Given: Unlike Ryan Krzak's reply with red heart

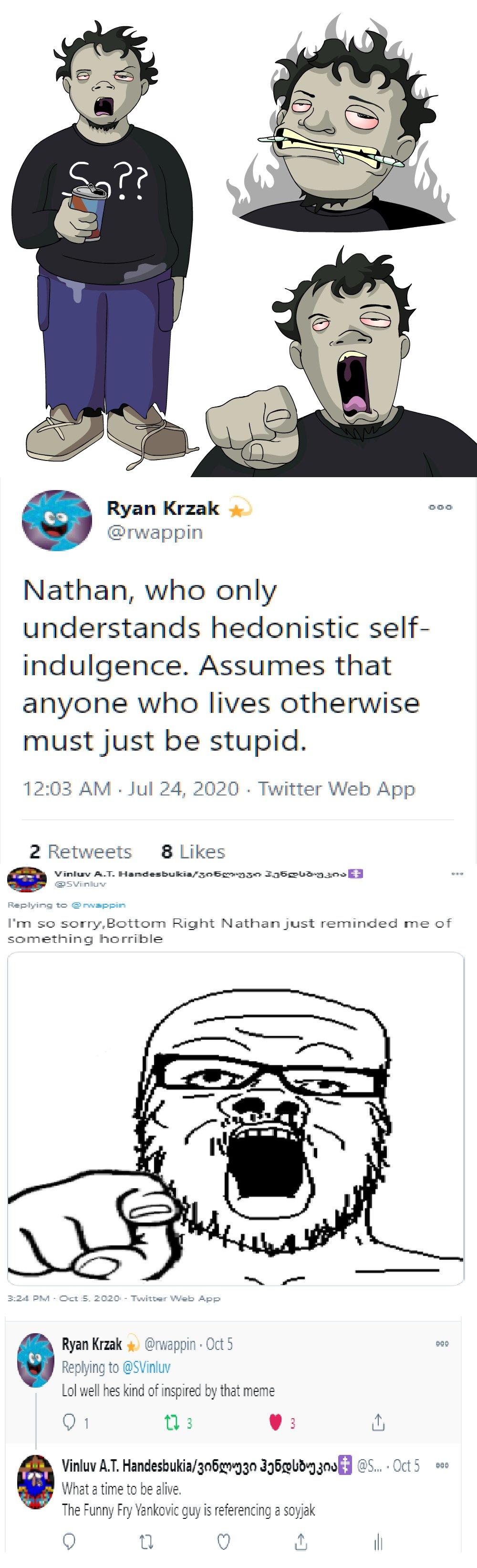Looking at the screenshot, I should click(276, 1422).
